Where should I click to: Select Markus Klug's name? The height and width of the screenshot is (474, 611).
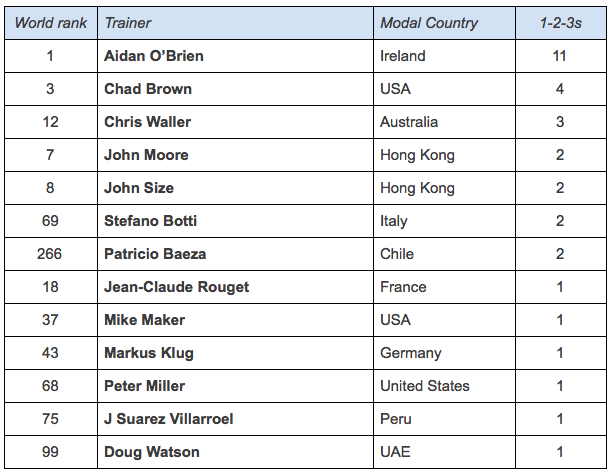149,353
